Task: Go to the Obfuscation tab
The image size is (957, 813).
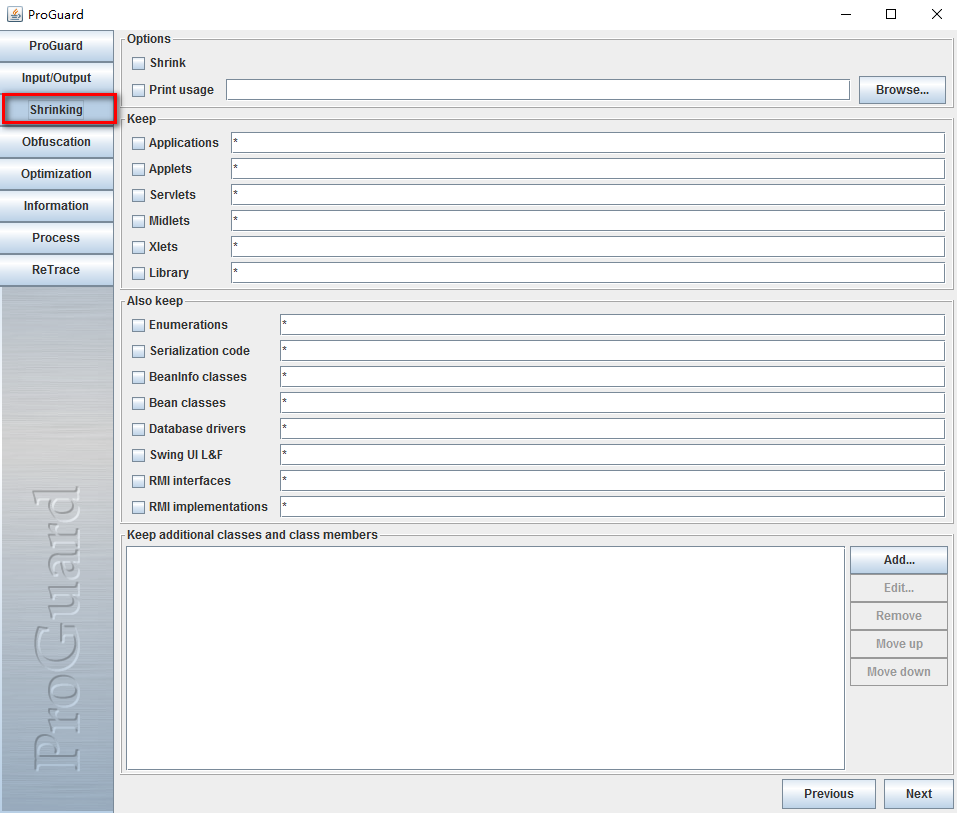Action: coord(56,142)
